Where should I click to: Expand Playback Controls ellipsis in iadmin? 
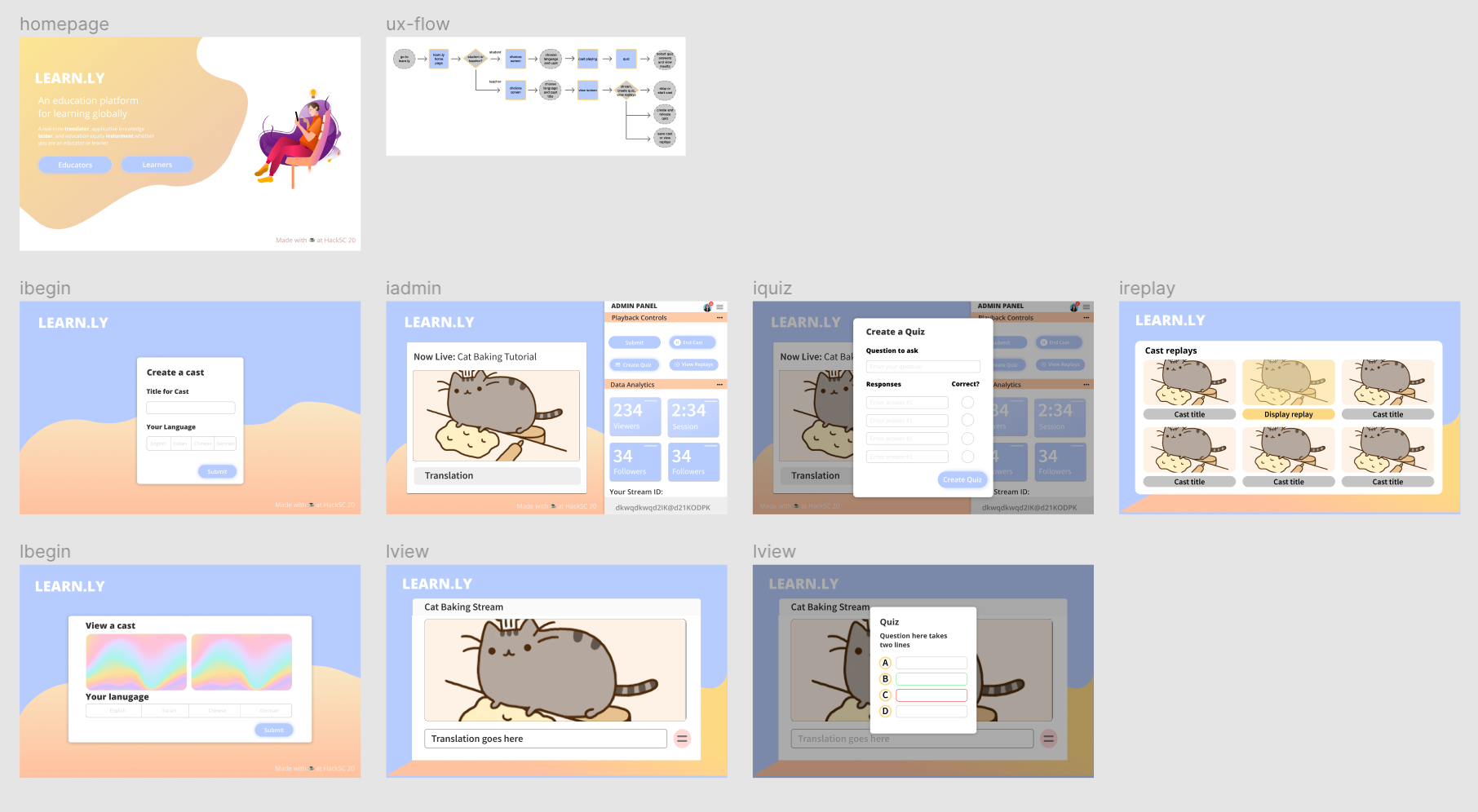pyautogui.click(x=719, y=318)
